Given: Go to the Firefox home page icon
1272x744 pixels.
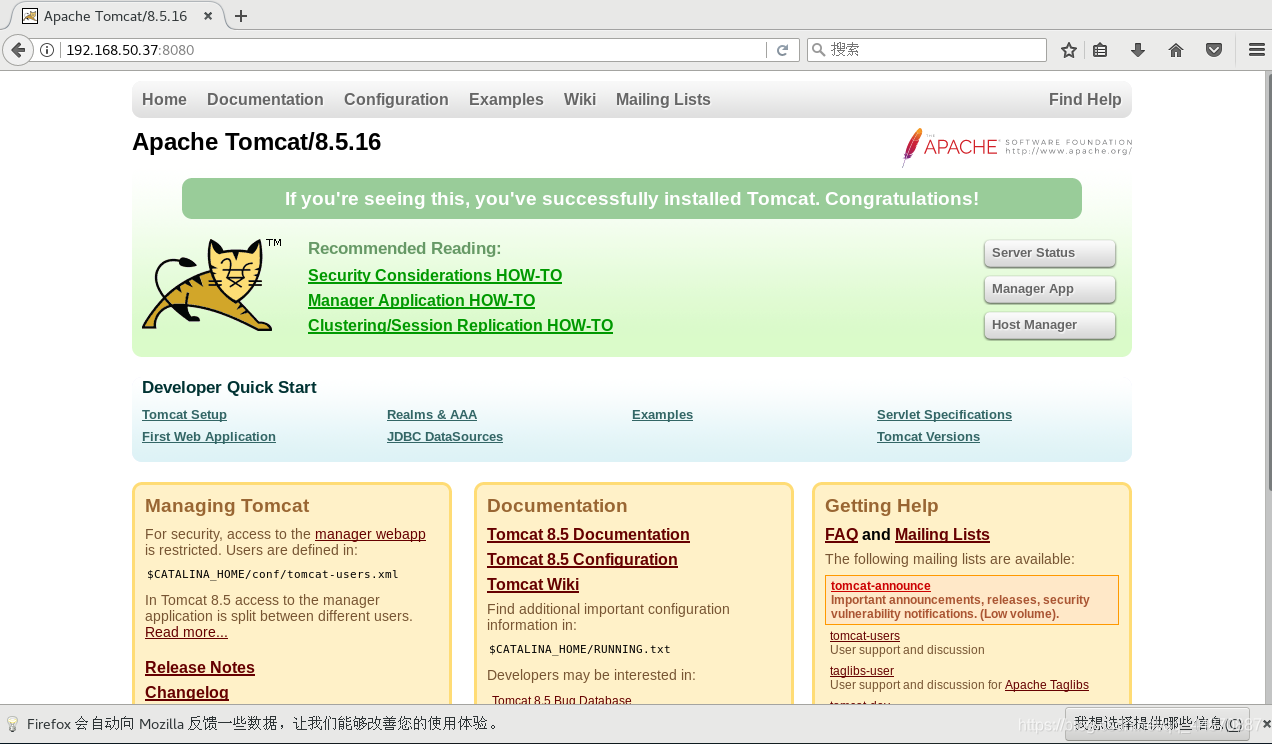Looking at the screenshot, I should 1176,50.
